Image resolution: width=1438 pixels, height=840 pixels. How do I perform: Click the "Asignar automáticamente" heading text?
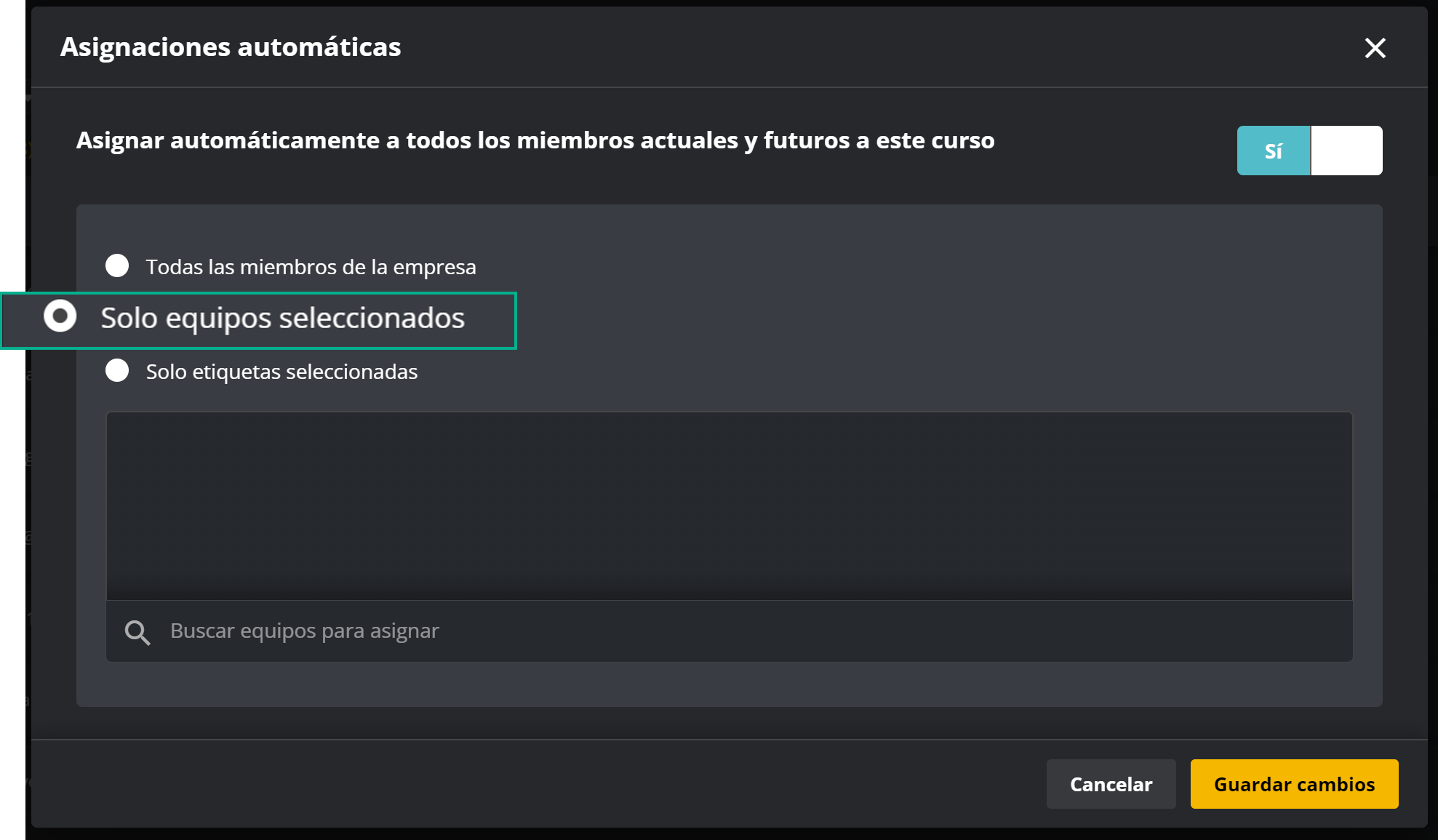pyautogui.click(x=535, y=140)
